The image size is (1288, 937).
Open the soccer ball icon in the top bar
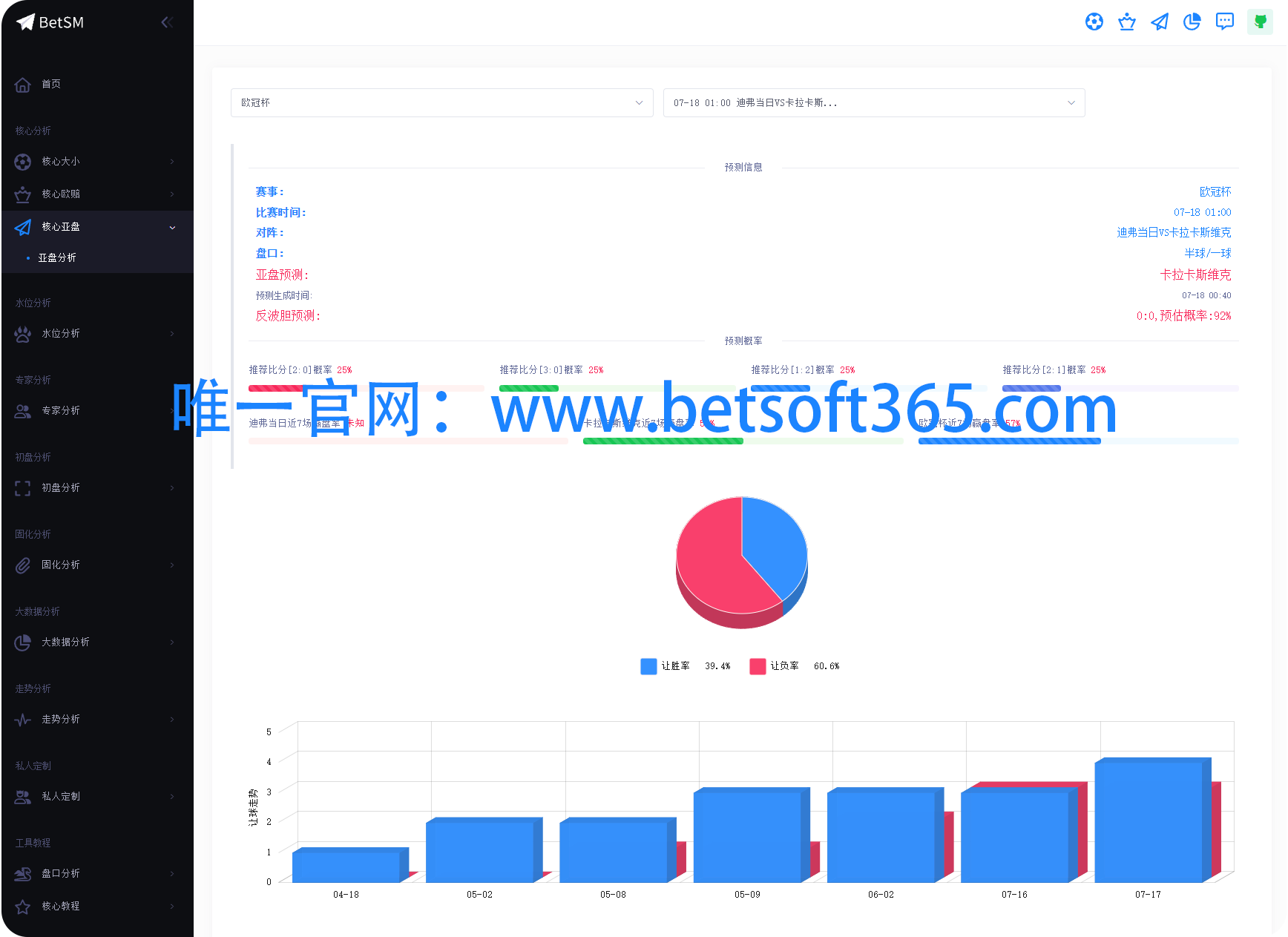[x=1094, y=22]
